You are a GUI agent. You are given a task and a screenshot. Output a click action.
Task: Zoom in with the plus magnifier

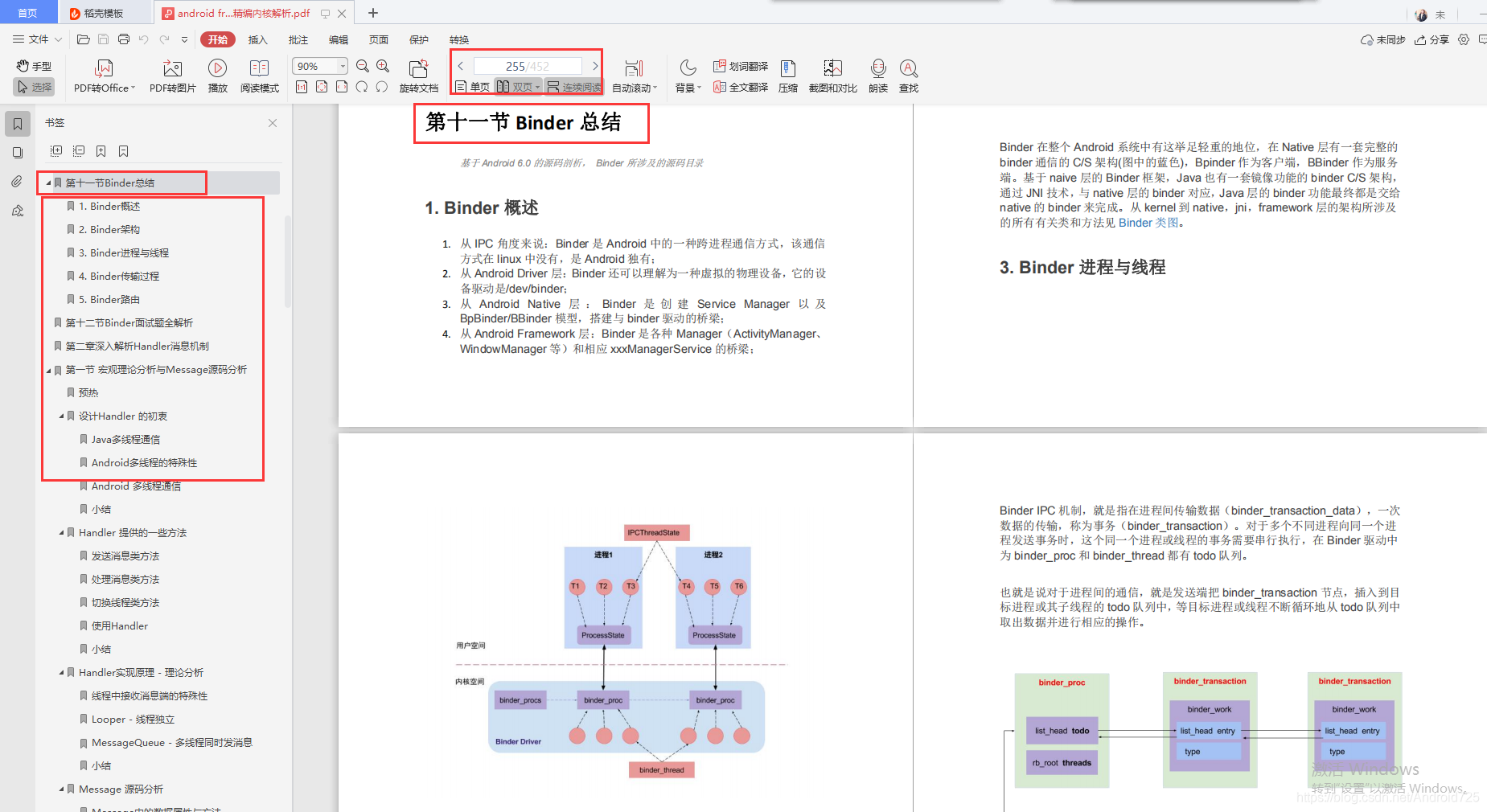point(383,66)
